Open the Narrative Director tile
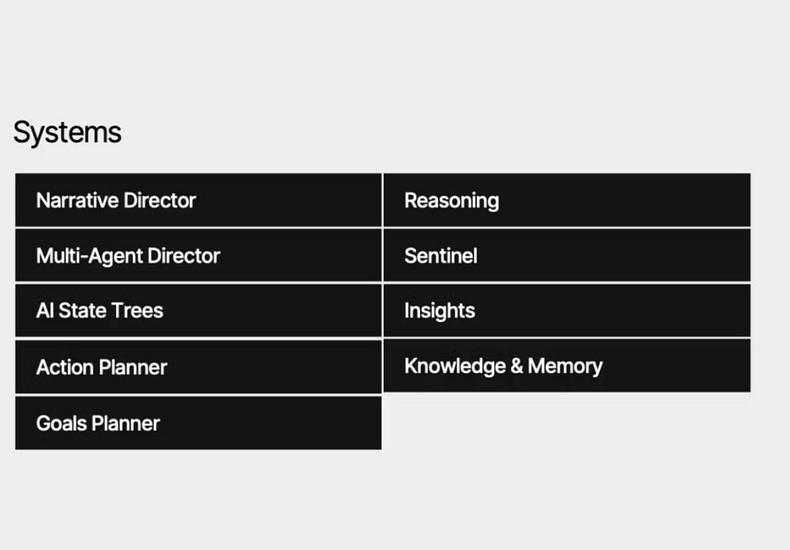Viewport: 790px width, 550px height. pyautogui.click(x=198, y=200)
